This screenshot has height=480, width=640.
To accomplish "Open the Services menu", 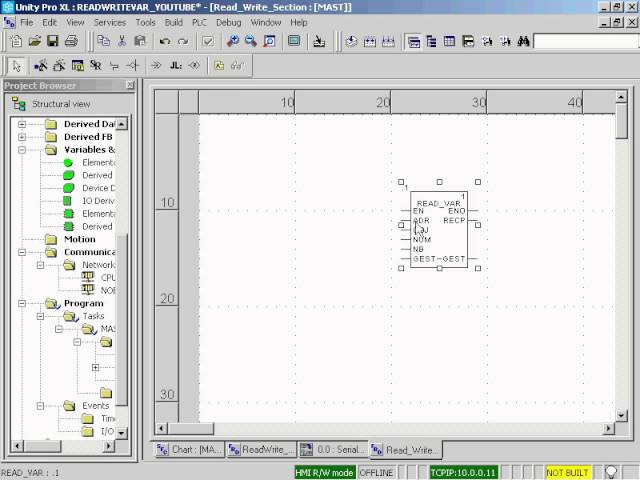I will [x=110, y=22].
